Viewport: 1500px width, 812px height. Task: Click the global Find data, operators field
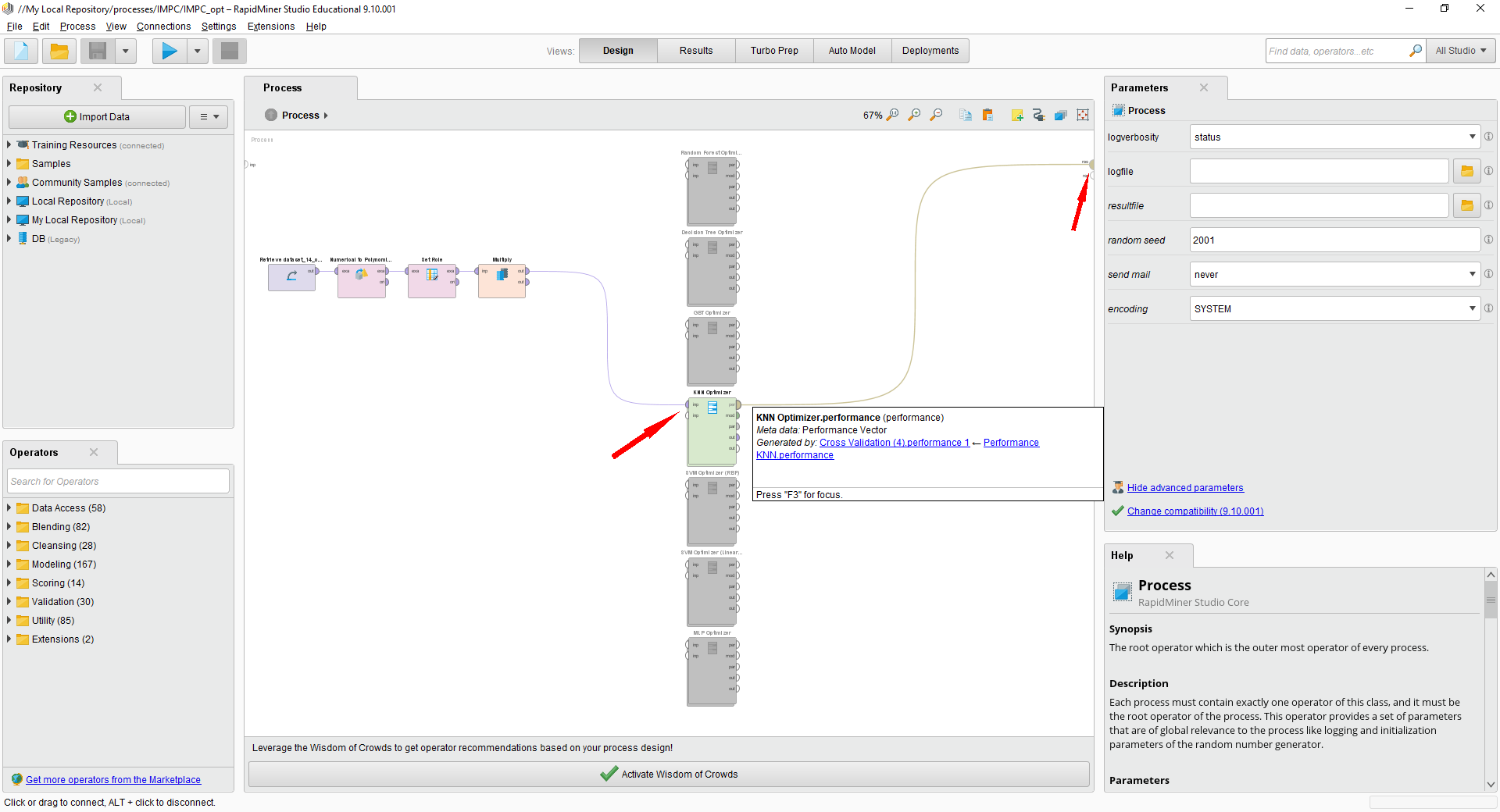coord(1337,51)
